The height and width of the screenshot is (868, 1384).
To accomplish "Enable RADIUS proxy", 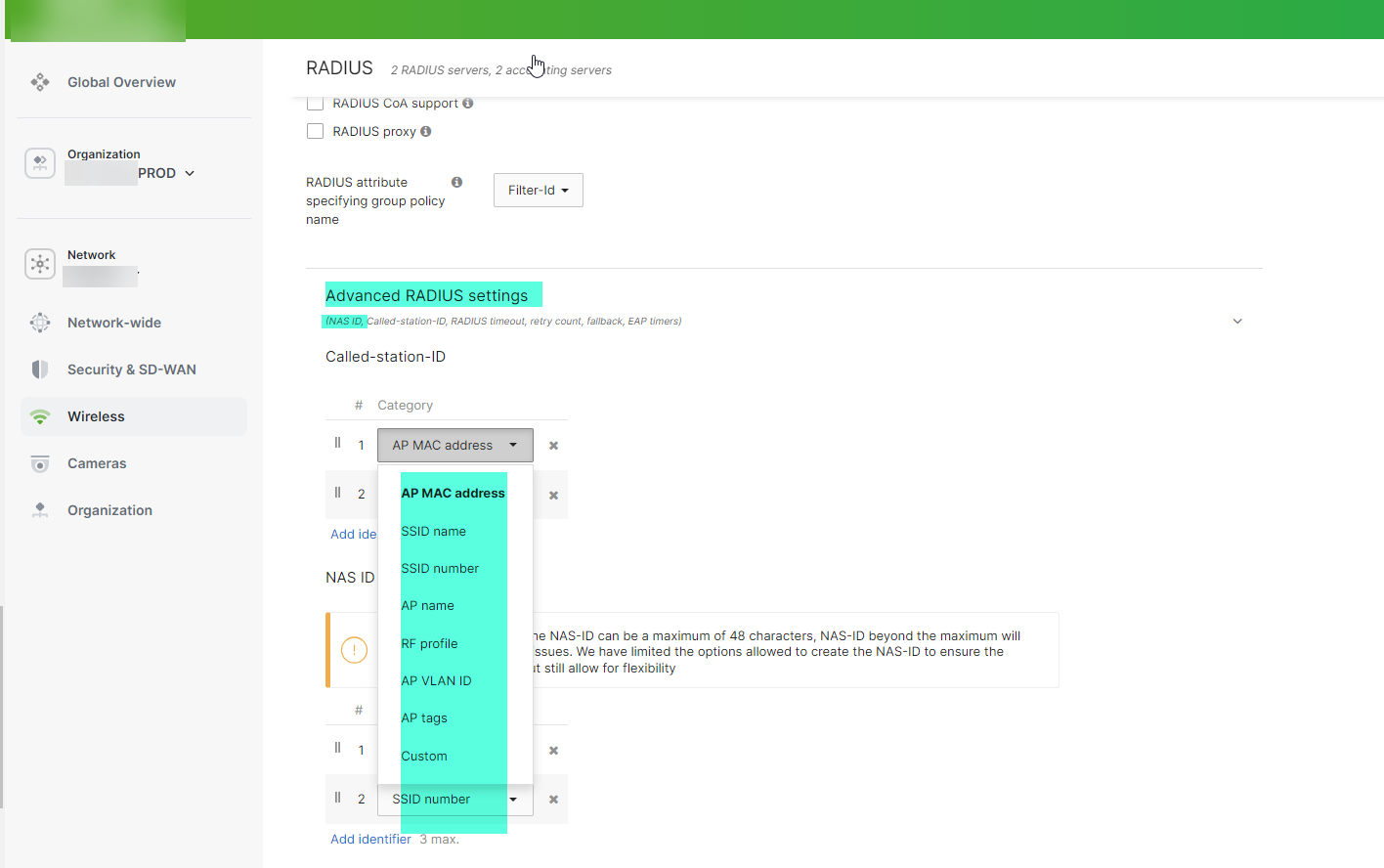I will (315, 131).
